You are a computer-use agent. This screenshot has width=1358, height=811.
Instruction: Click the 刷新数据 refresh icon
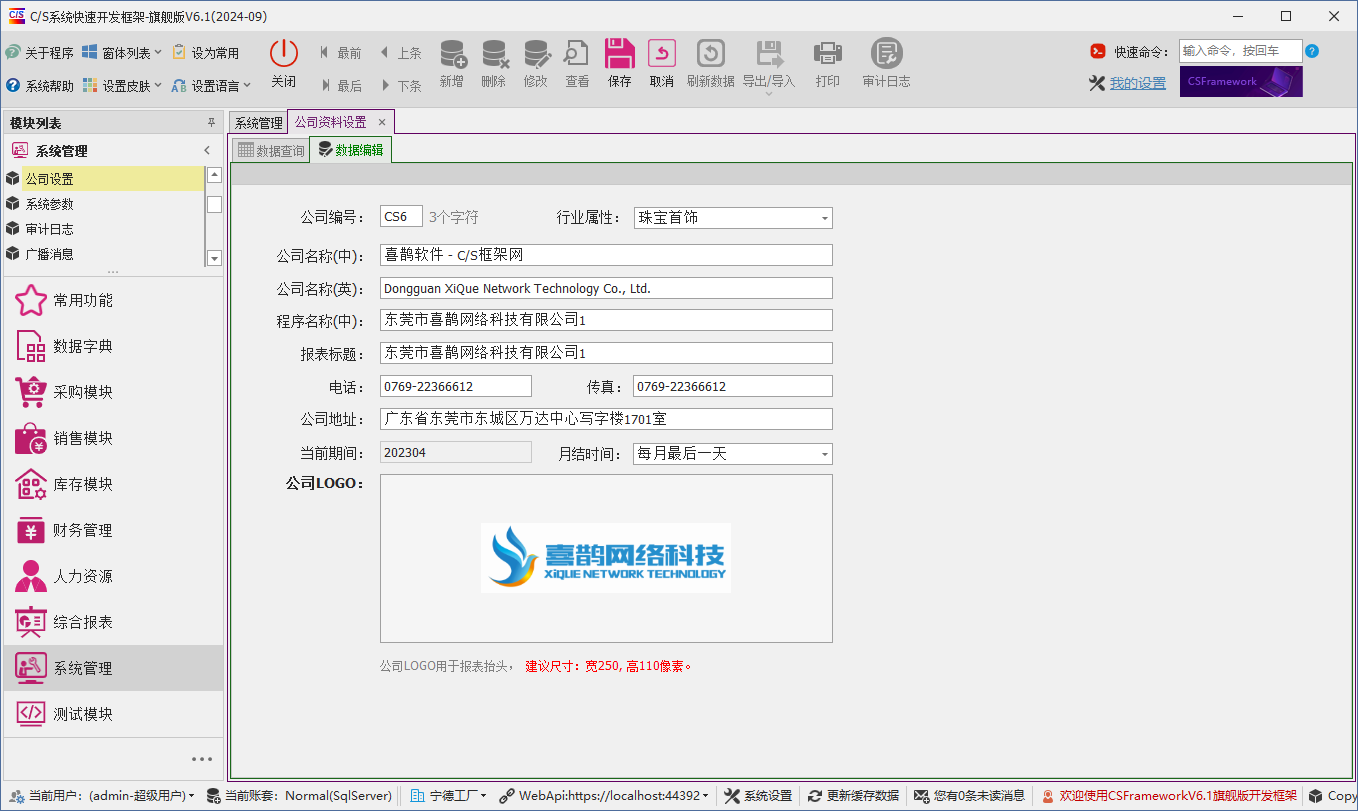coord(711,53)
